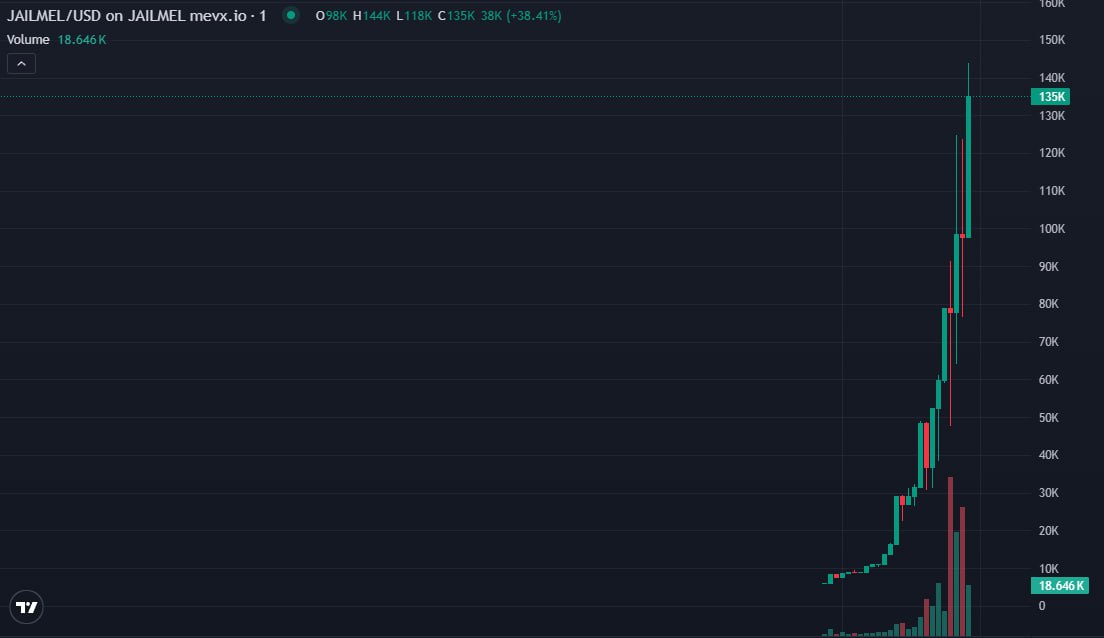
Task: Click the 120K price axis label
Action: click(1052, 154)
